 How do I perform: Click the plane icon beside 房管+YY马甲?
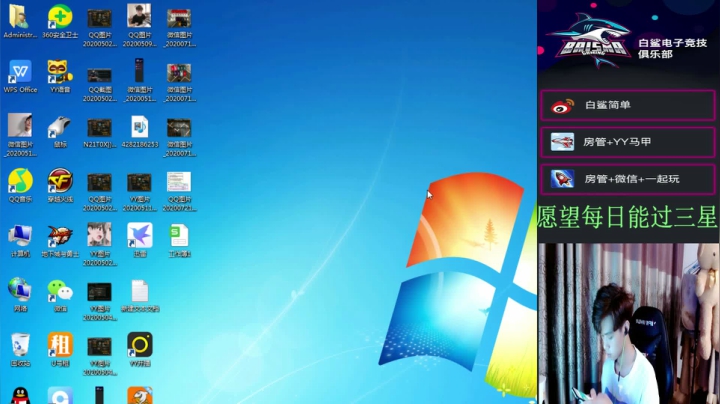(x=562, y=142)
